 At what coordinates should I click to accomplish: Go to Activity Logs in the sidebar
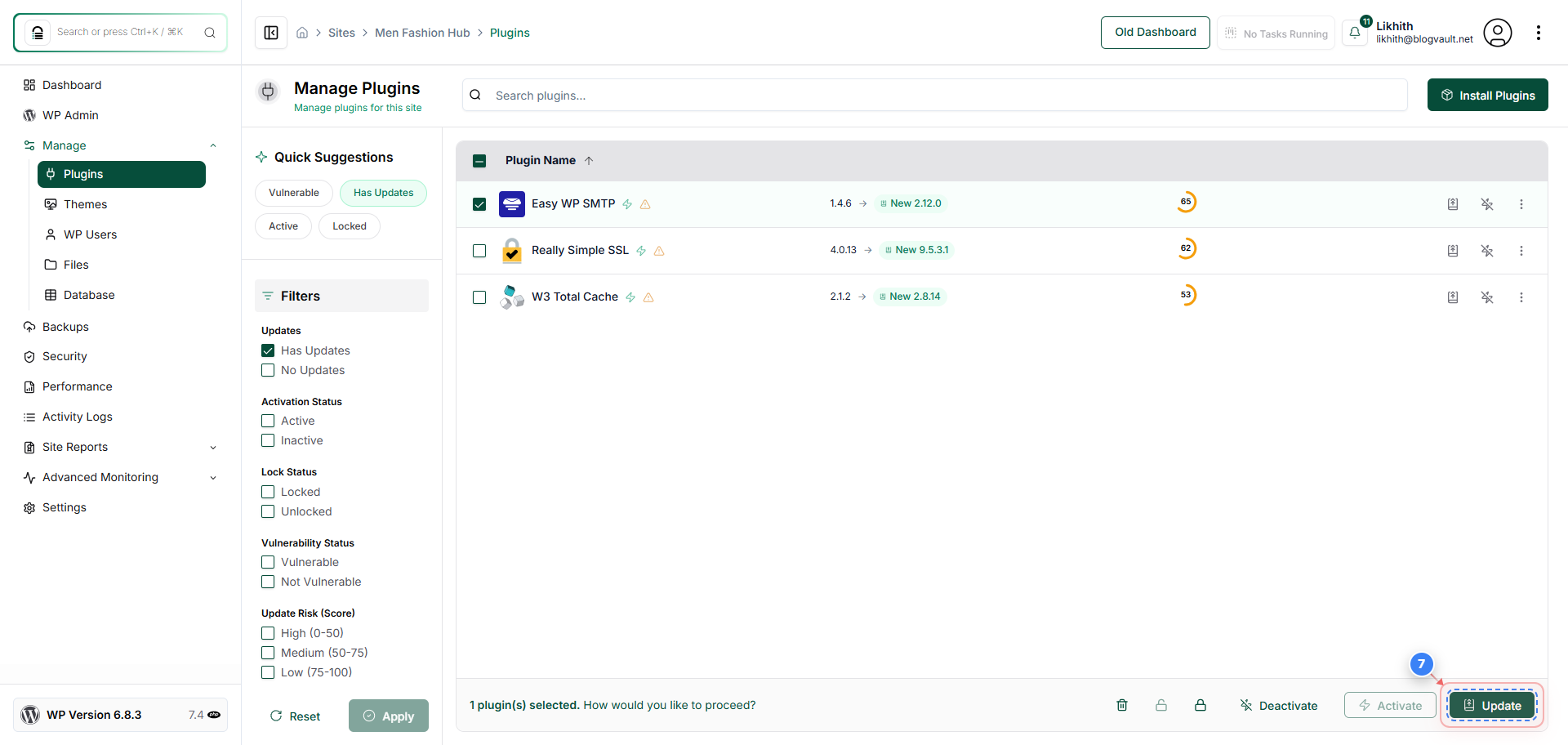coord(77,417)
